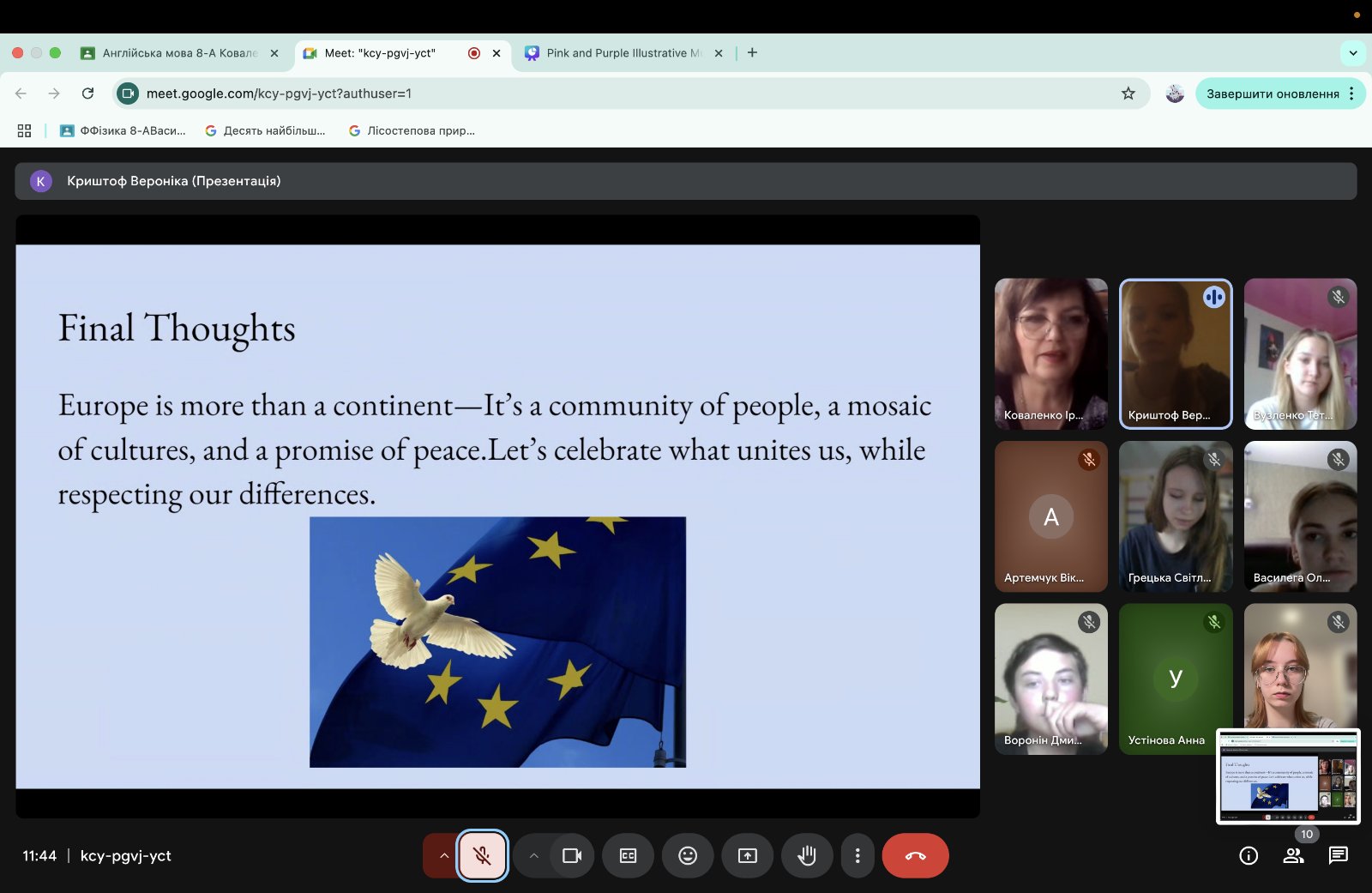Toggle the microphone mute button
Image resolution: width=1372 pixels, height=893 pixels.
point(482,855)
